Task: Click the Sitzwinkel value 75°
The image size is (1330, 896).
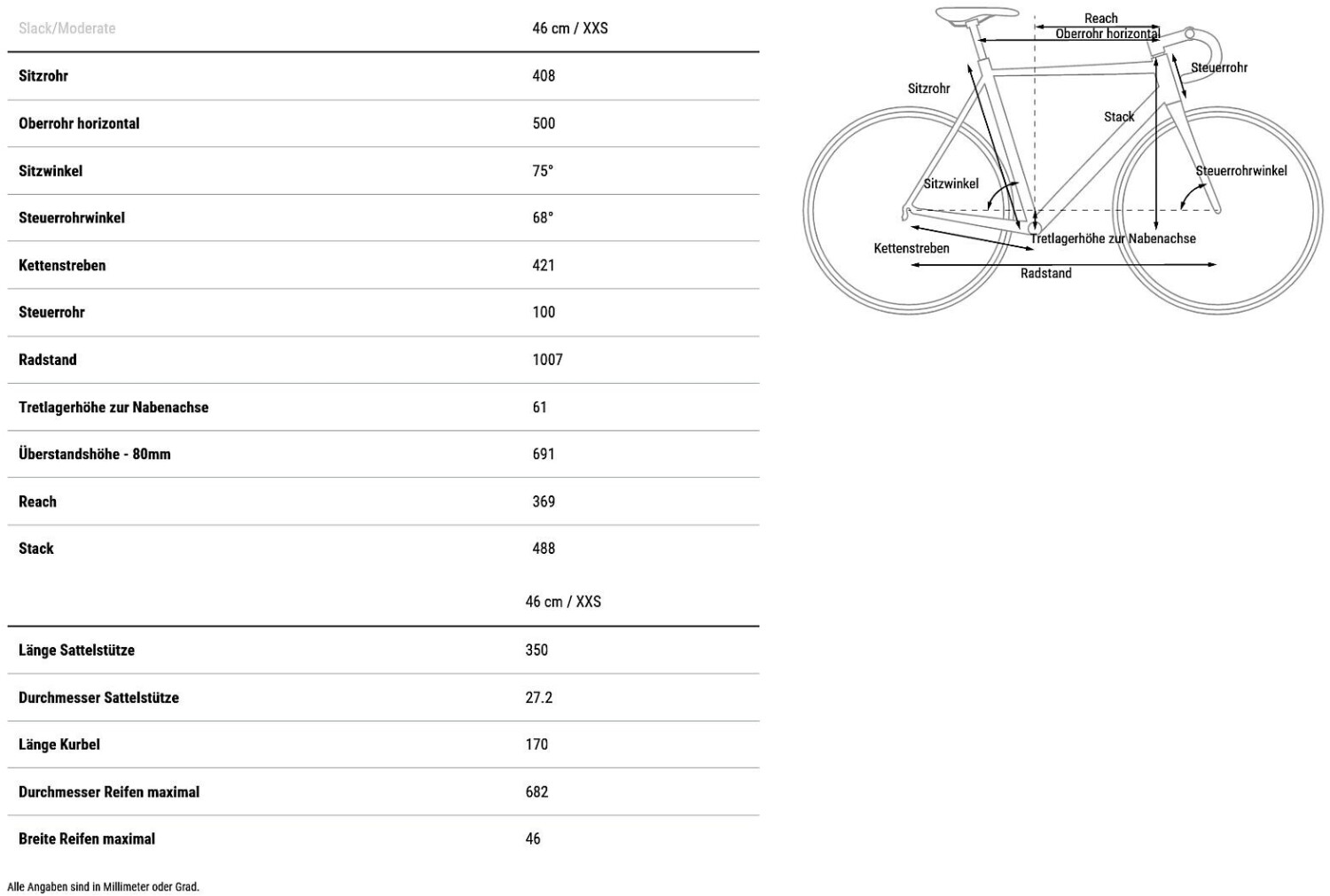Action: pyautogui.click(x=543, y=171)
